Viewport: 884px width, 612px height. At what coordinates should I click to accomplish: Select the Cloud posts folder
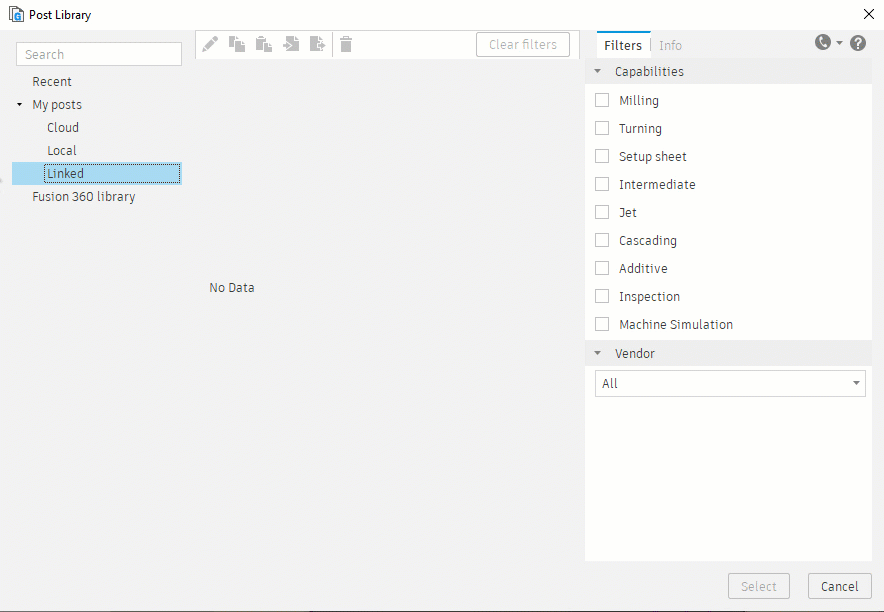pyautogui.click(x=63, y=127)
